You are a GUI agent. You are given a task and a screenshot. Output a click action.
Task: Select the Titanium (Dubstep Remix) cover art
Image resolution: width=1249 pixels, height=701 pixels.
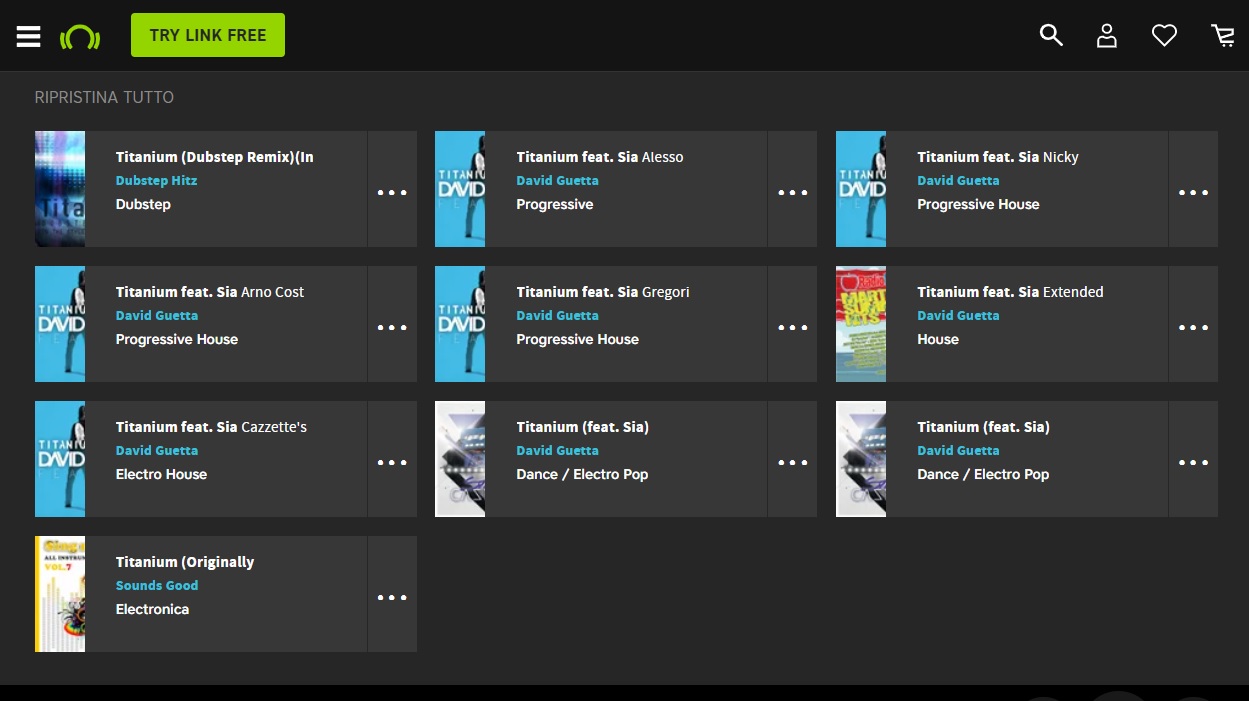[x=60, y=189]
